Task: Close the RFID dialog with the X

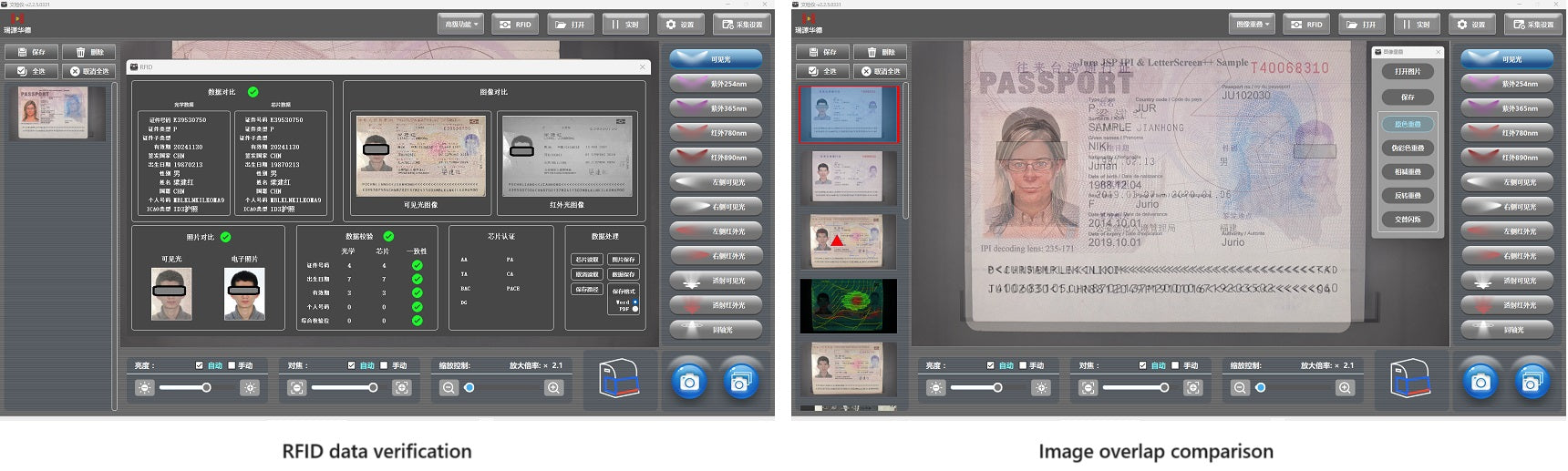Action: pyautogui.click(x=642, y=67)
